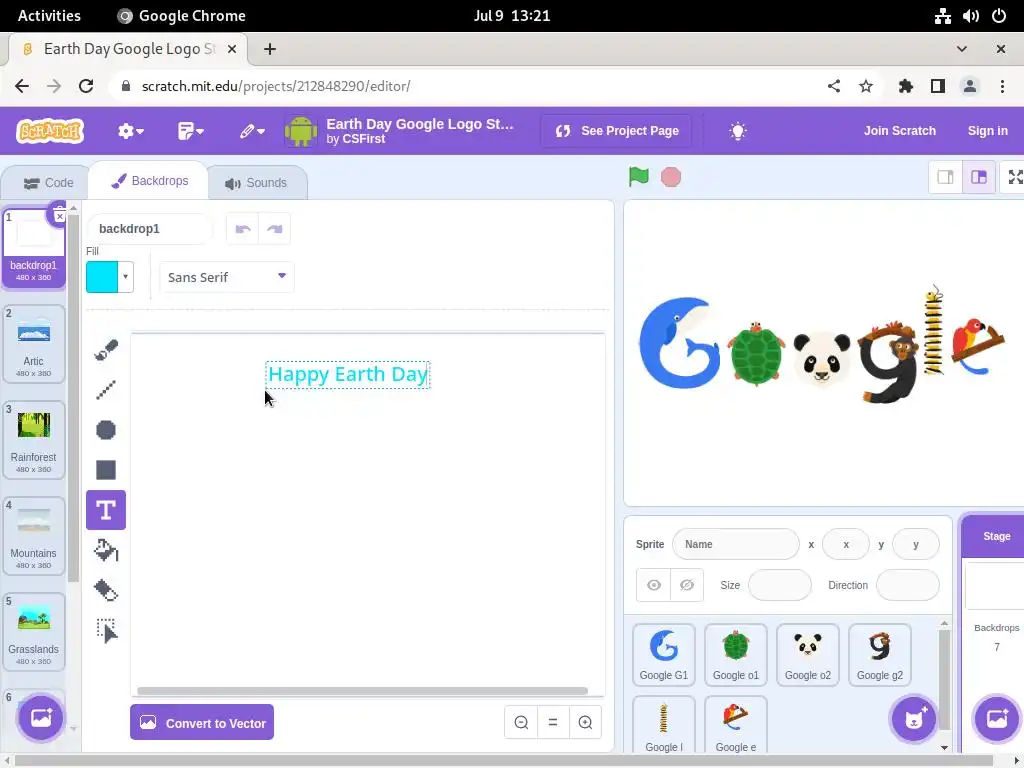Select the Text tool
1024x768 pixels.
point(106,510)
